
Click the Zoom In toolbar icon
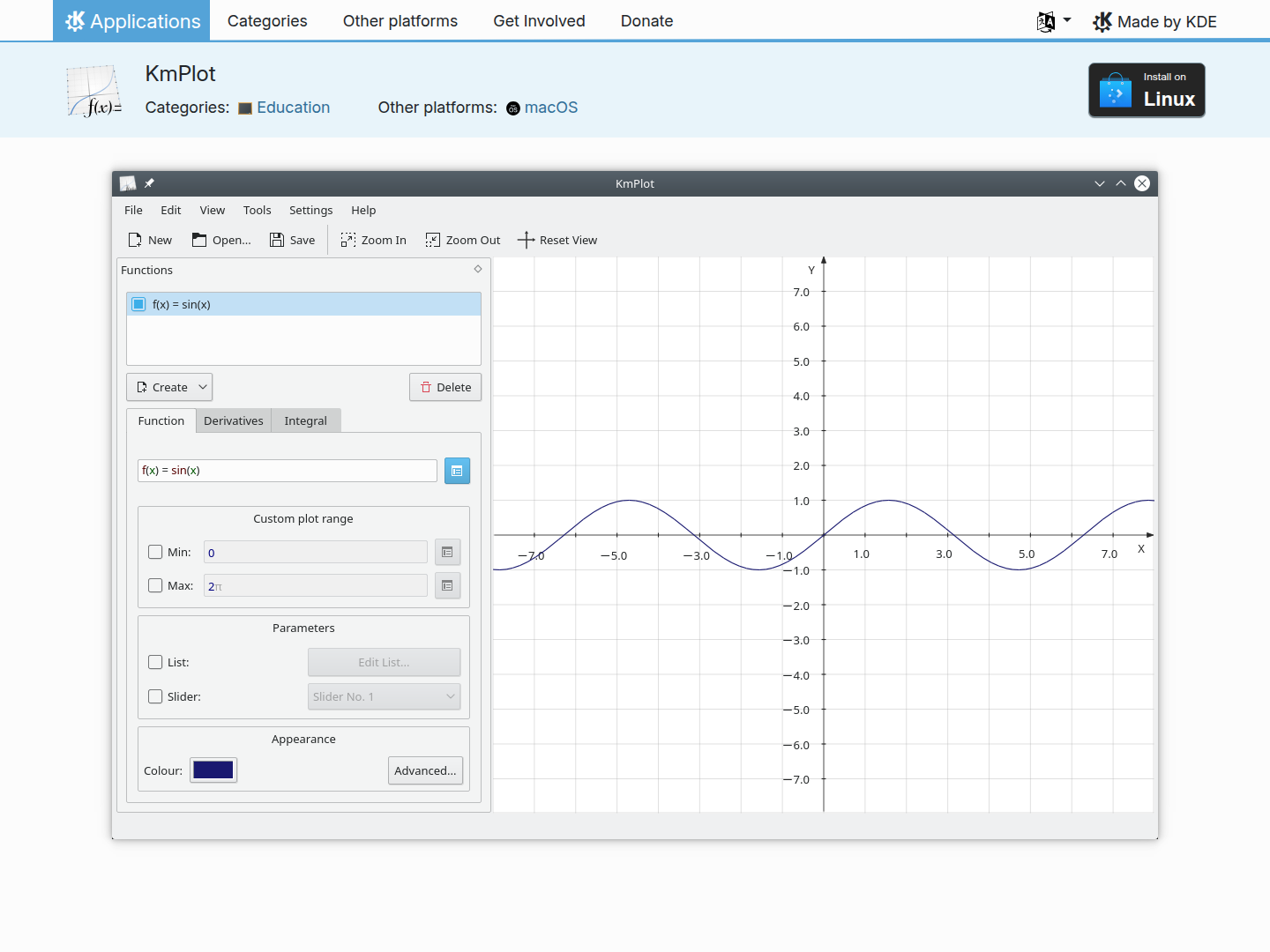pos(348,240)
